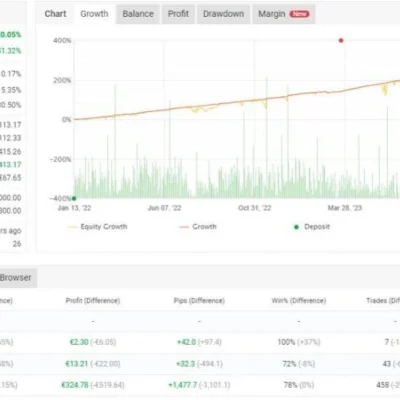400x400 pixels.
Task: Click the red dot marker on chart
Action: coord(341,41)
